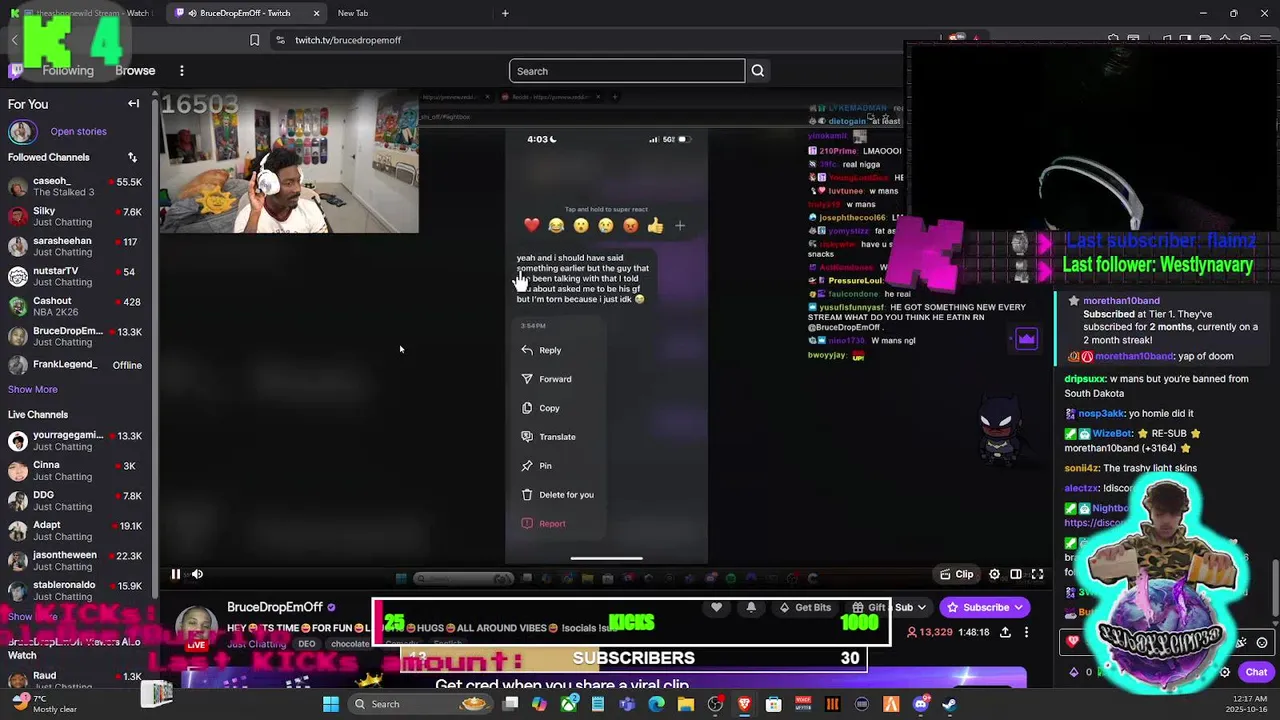This screenshot has width=1280, height=720.
Task: Switch to the BruceDropEmOff - Twitch browser tab
Action: (x=245, y=13)
